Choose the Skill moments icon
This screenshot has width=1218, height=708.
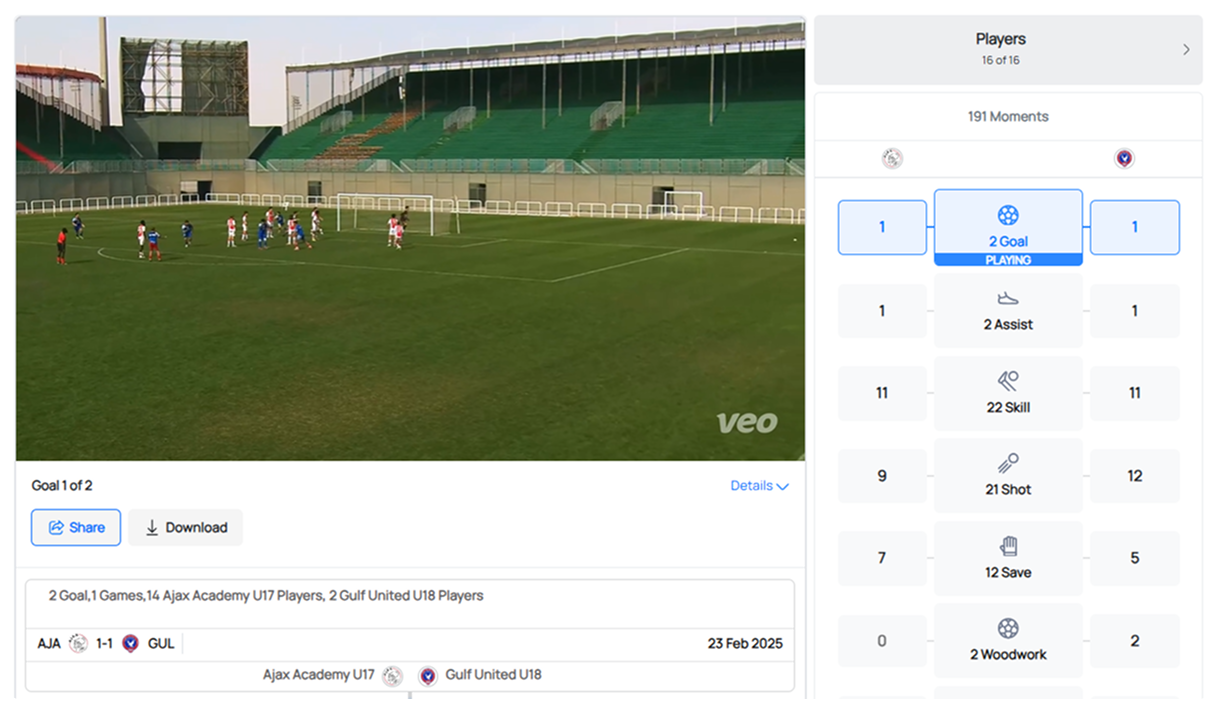pos(1008,381)
